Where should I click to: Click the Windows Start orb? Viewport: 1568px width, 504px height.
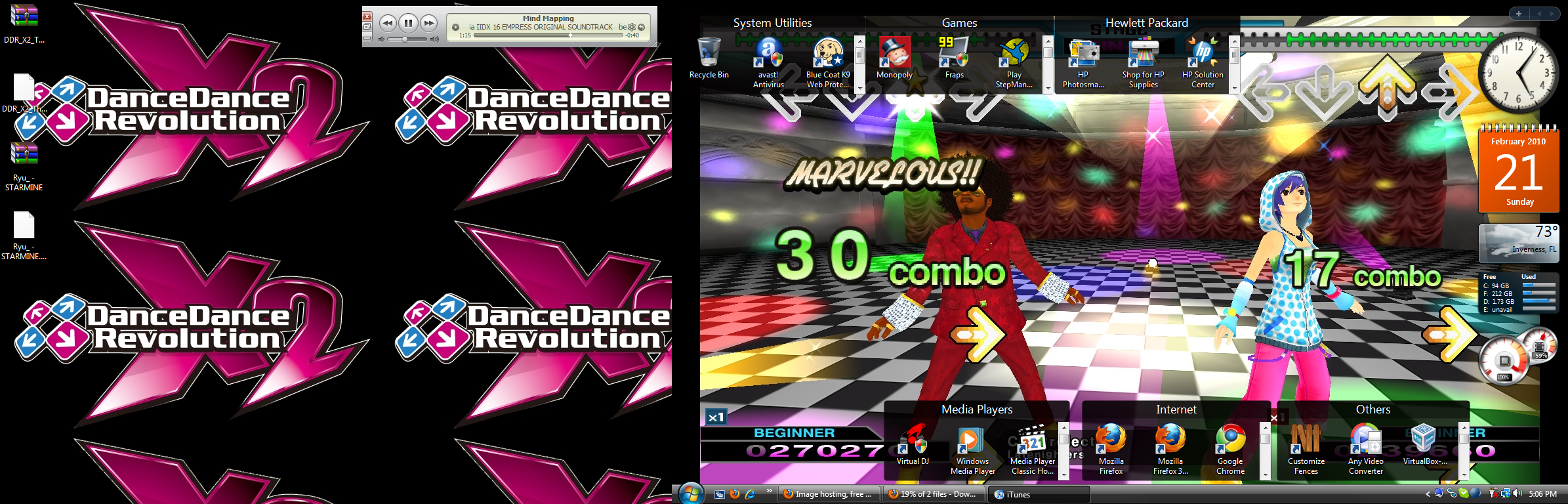[691, 493]
